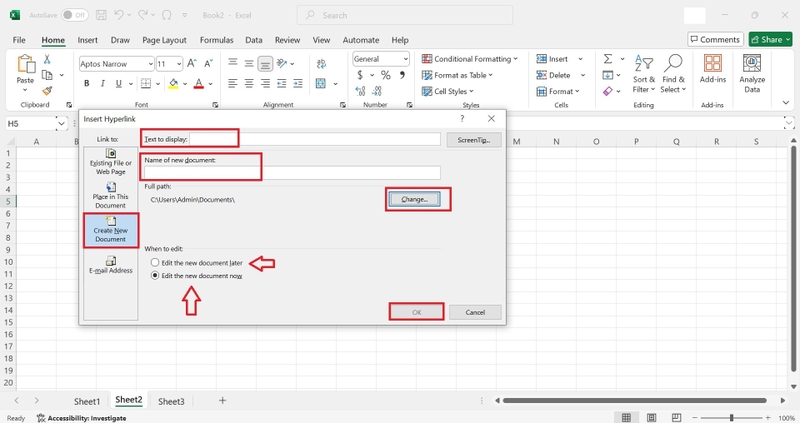Screen dimensions: 800x423
Task: Click the Paste clipboard icon
Action: pyautogui.click(x=25, y=65)
